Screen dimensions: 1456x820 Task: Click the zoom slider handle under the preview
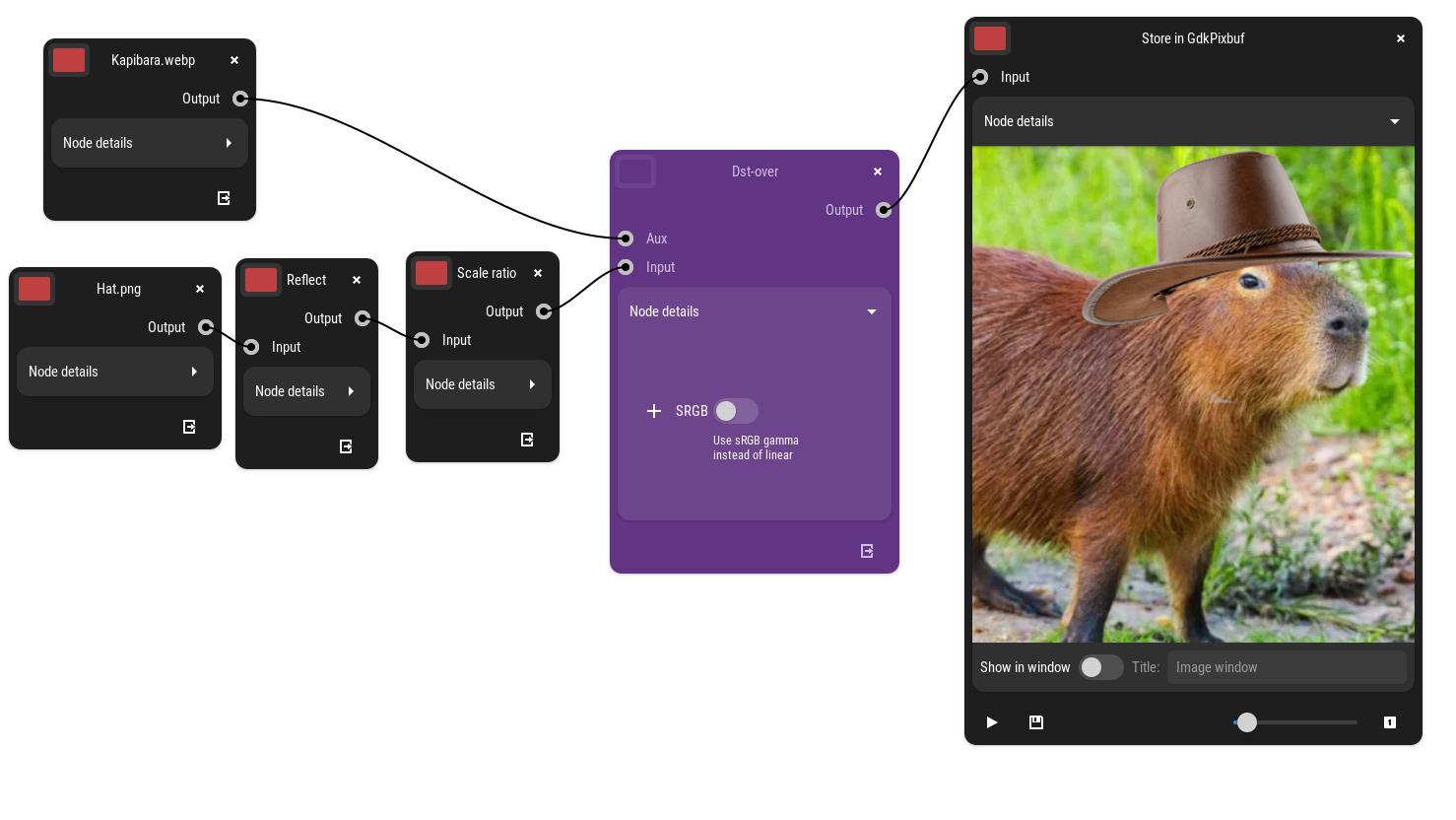tap(1247, 722)
